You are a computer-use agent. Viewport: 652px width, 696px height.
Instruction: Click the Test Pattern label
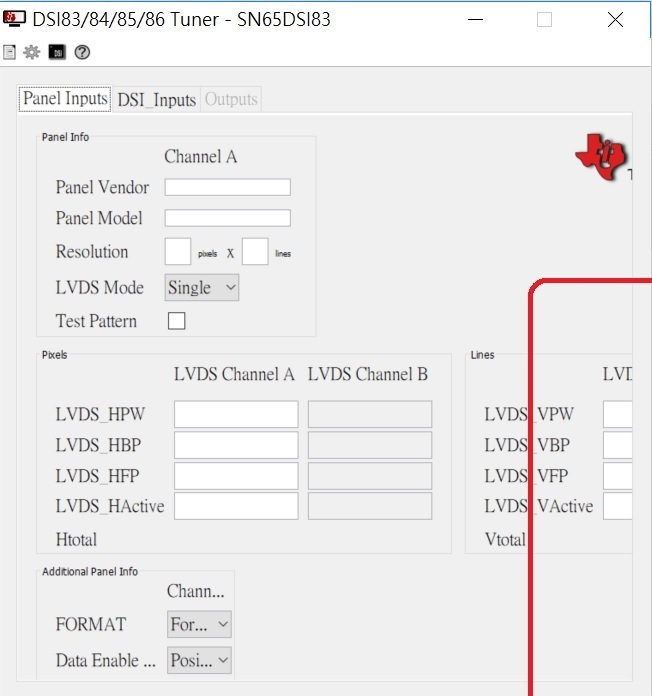tap(96, 321)
